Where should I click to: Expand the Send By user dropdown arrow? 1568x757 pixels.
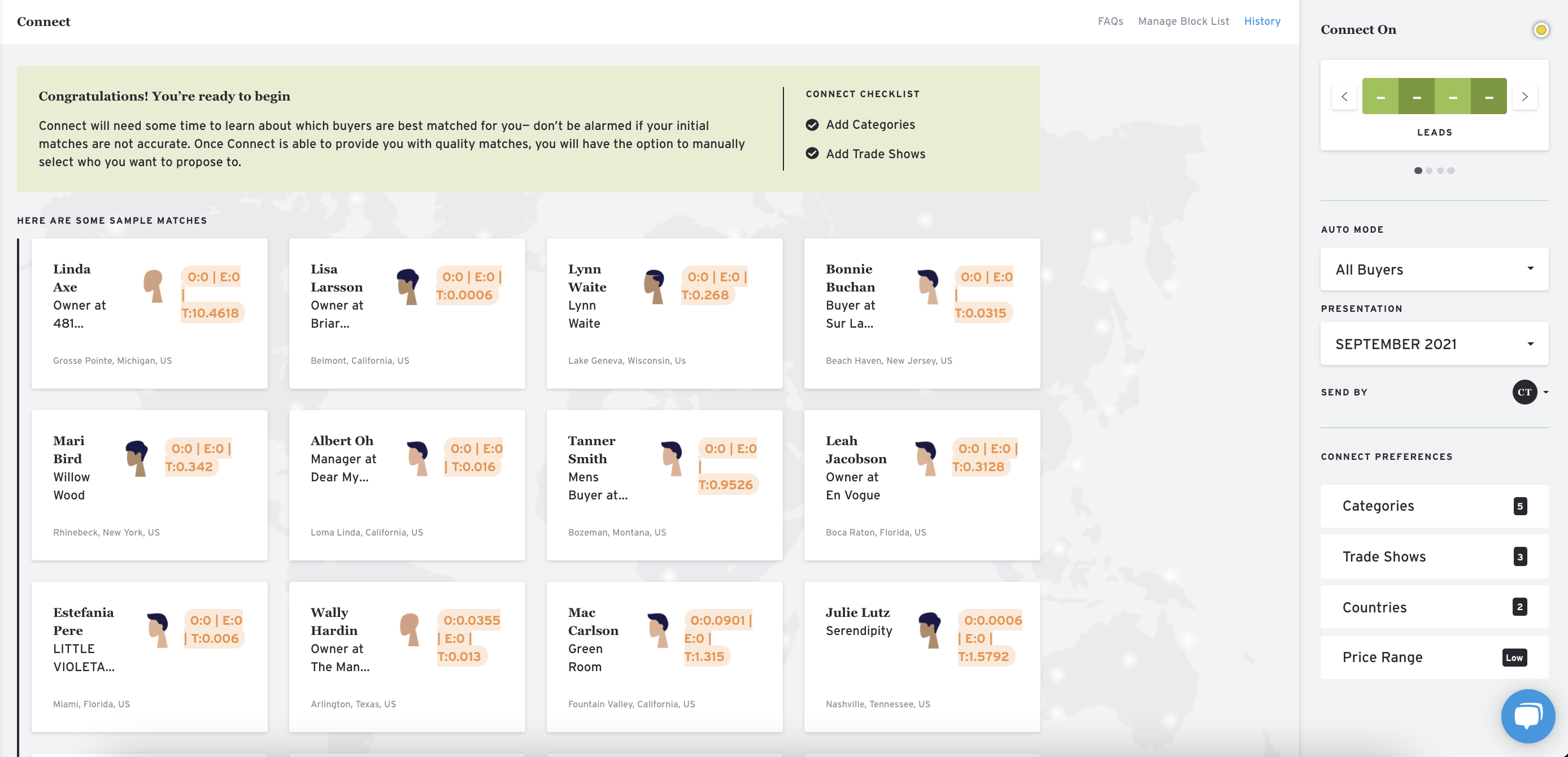click(x=1545, y=392)
